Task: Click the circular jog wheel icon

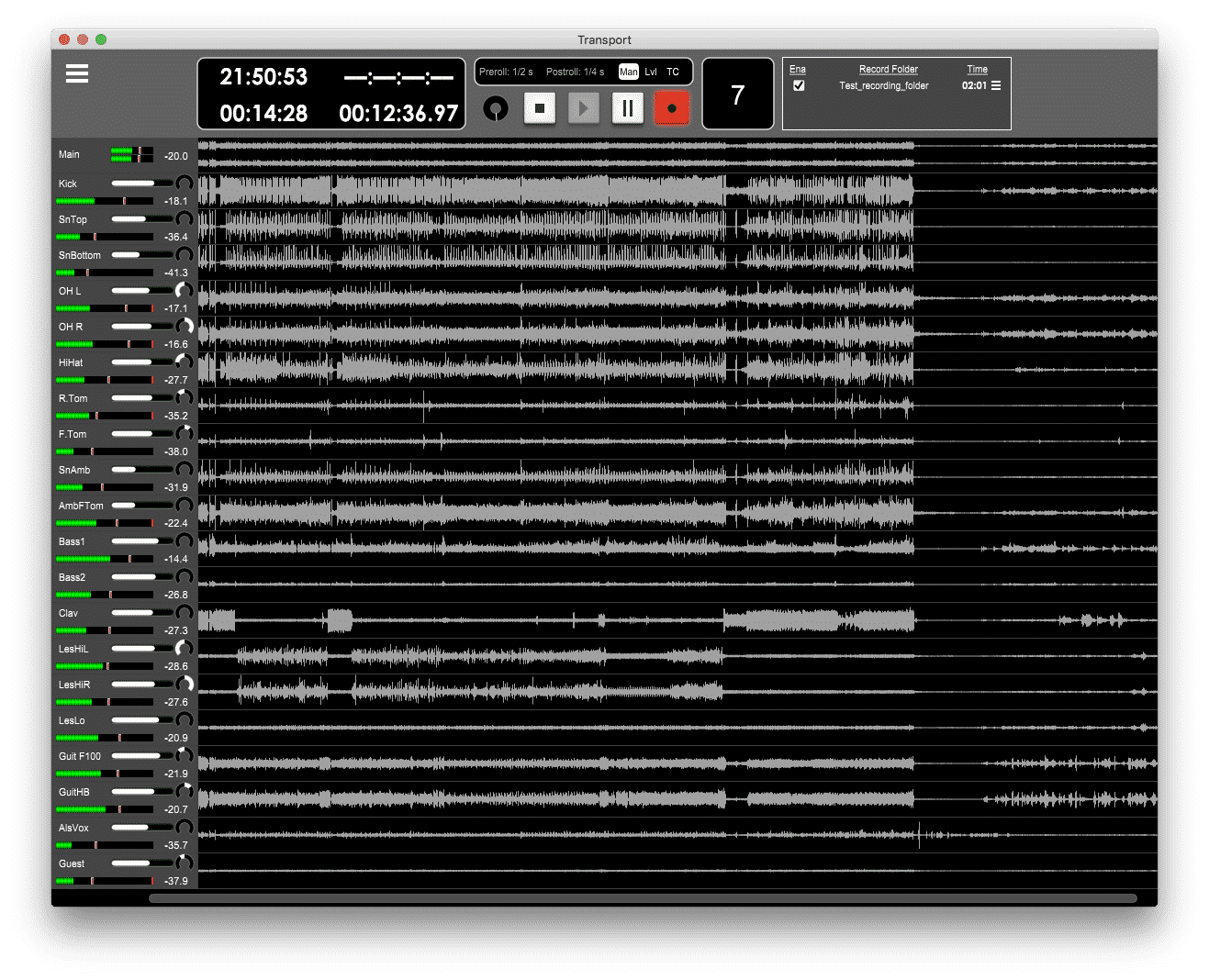Action: coord(496,108)
